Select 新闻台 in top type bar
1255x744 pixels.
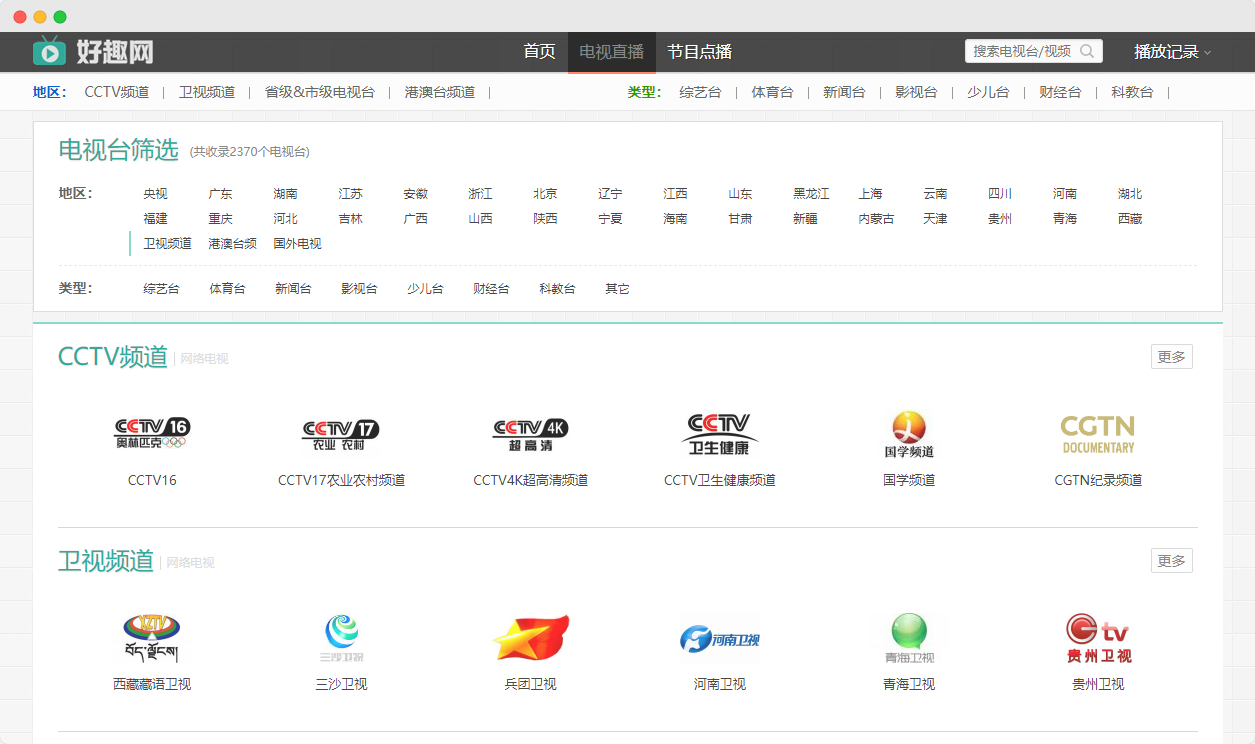point(844,92)
